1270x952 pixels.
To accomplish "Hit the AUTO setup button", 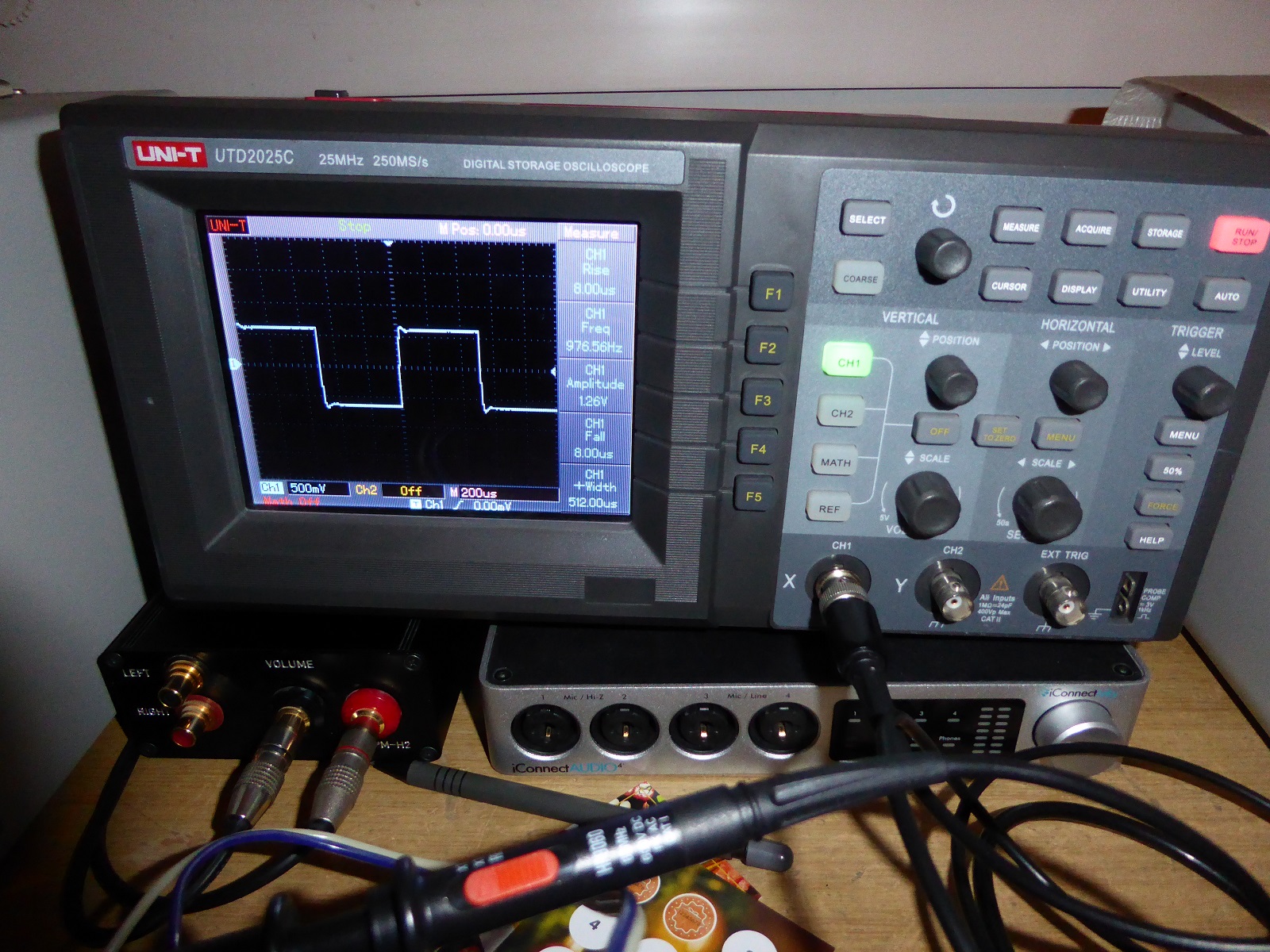I will click(1225, 295).
